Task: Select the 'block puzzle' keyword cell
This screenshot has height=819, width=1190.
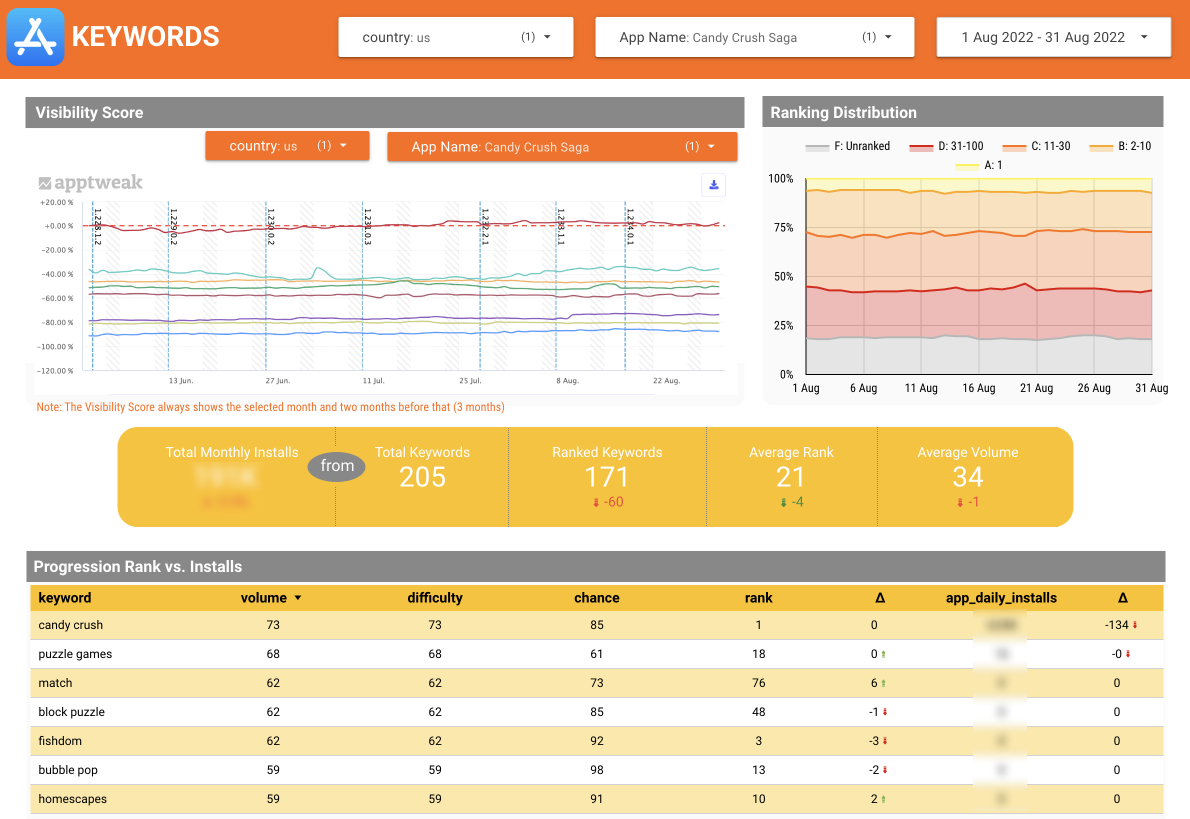Action: tap(71, 712)
